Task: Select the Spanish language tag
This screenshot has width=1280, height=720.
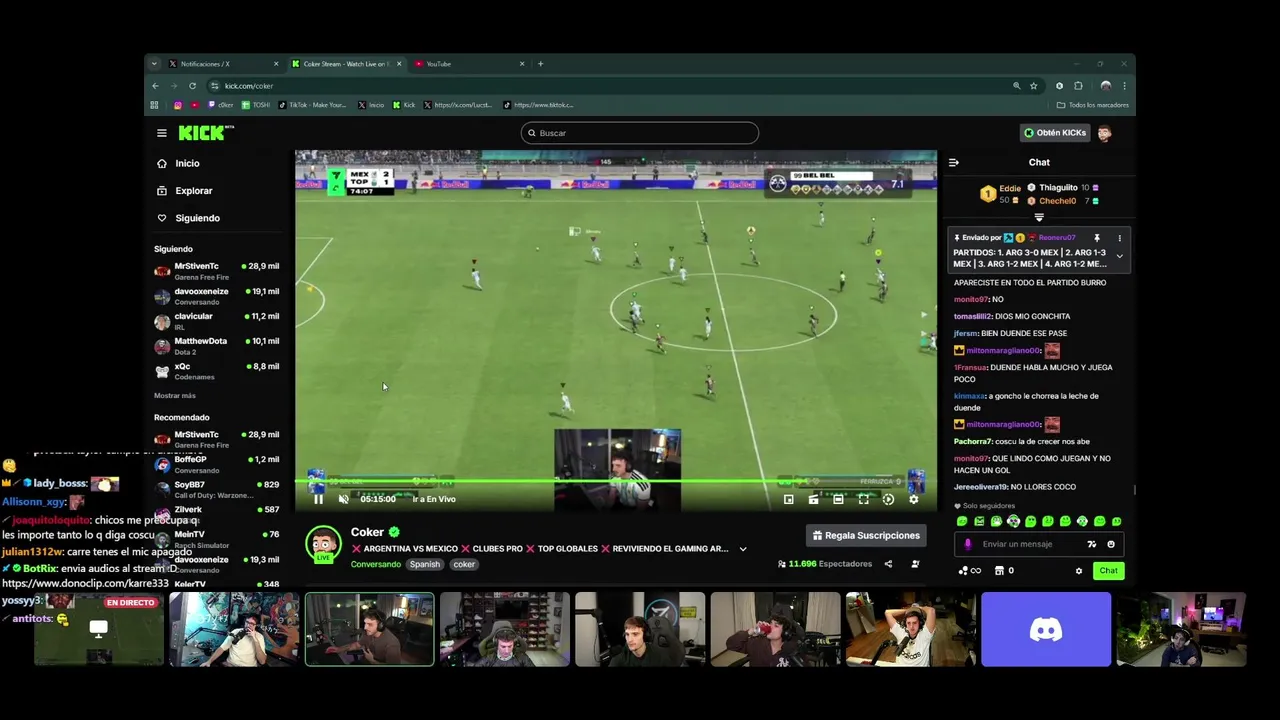Action: 424,564
